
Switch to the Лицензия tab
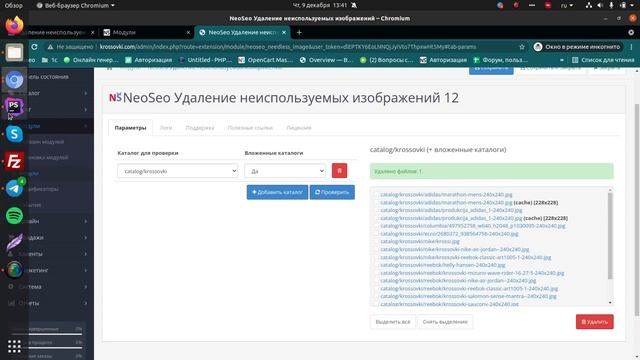click(299, 128)
